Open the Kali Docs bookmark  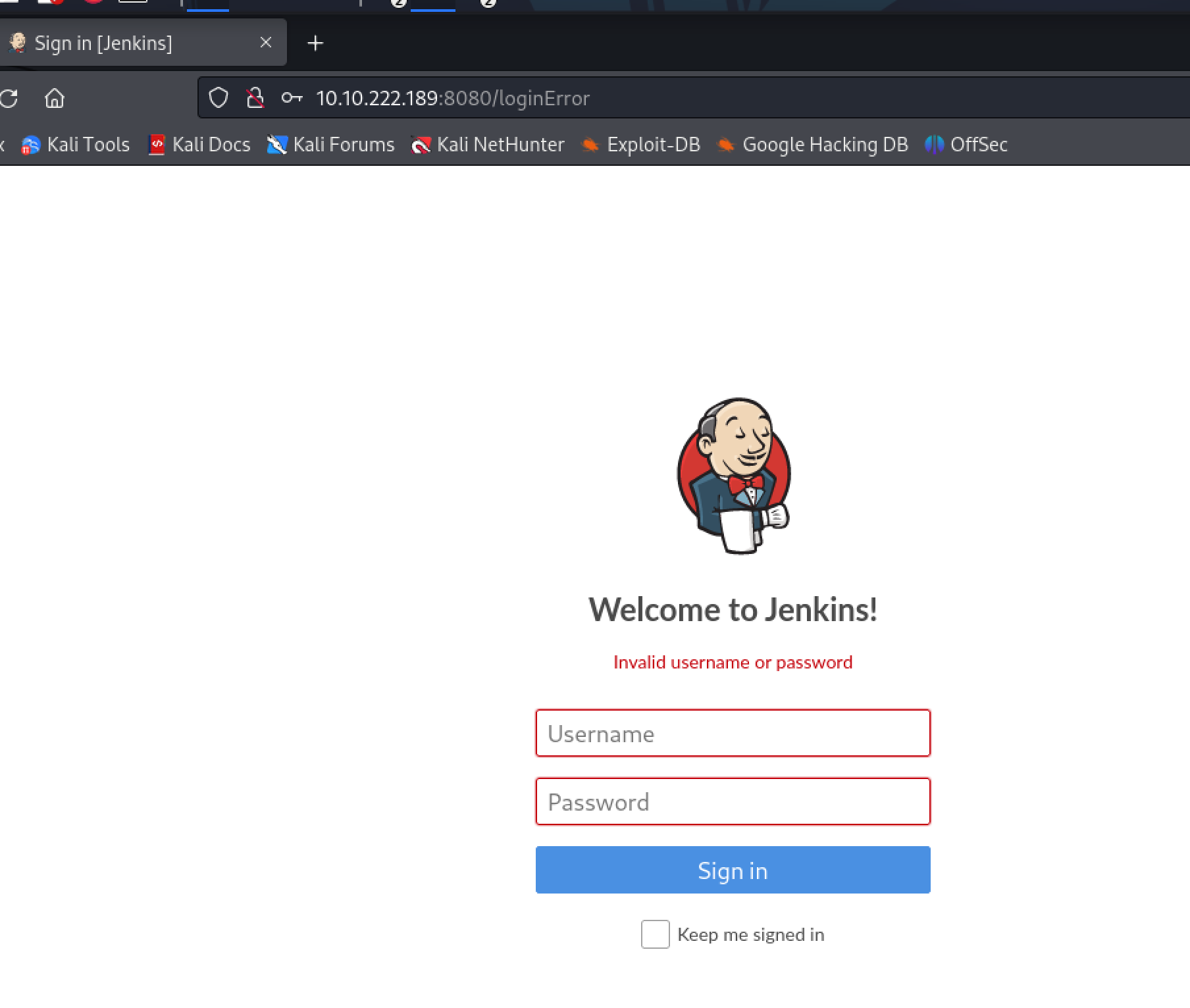[x=200, y=145]
